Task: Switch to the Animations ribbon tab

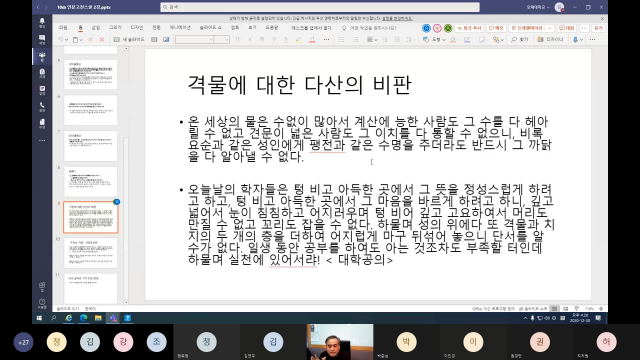Action: [x=180, y=28]
